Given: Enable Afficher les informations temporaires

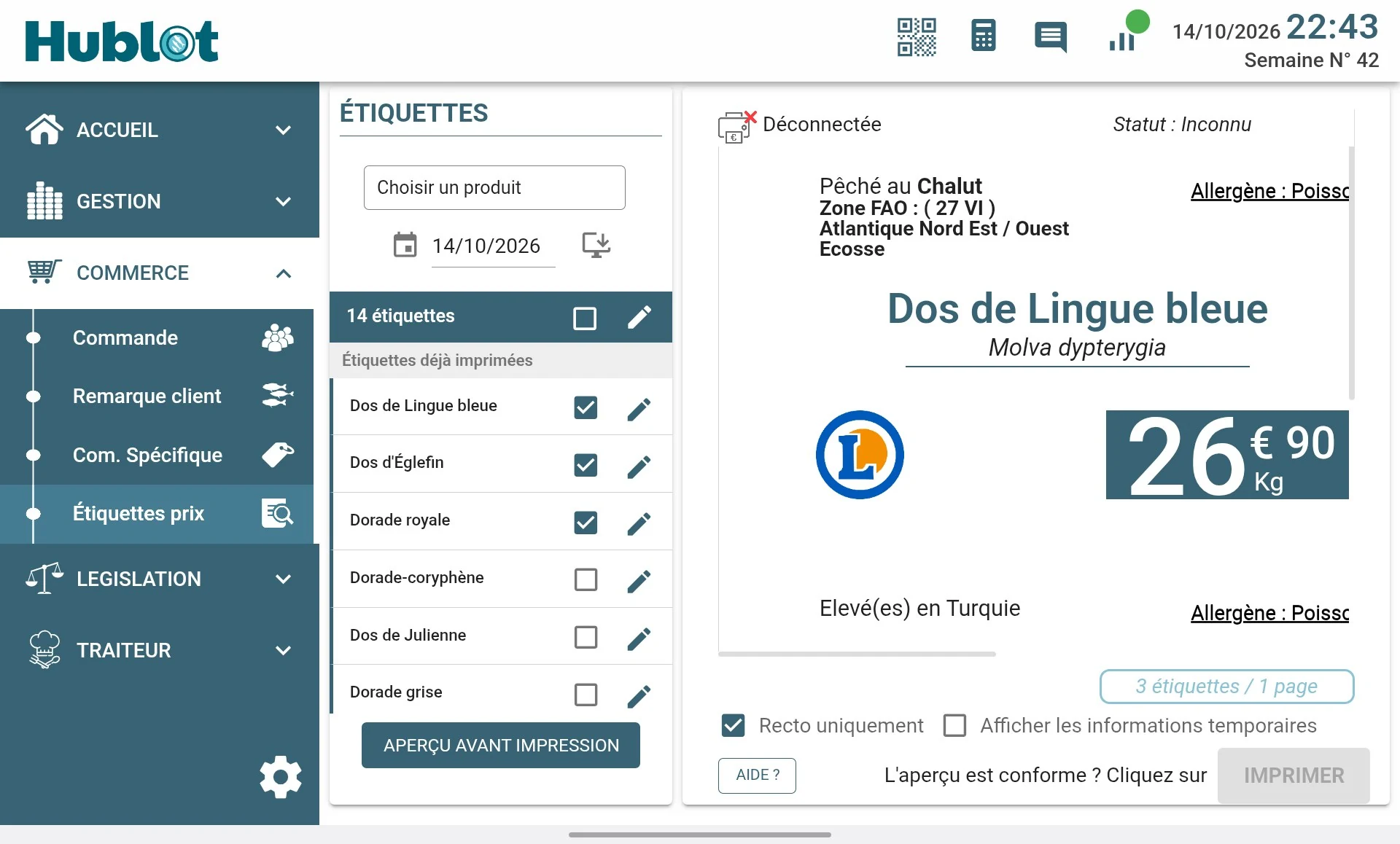Looking at the screenshot, I should tap(954, 725).
